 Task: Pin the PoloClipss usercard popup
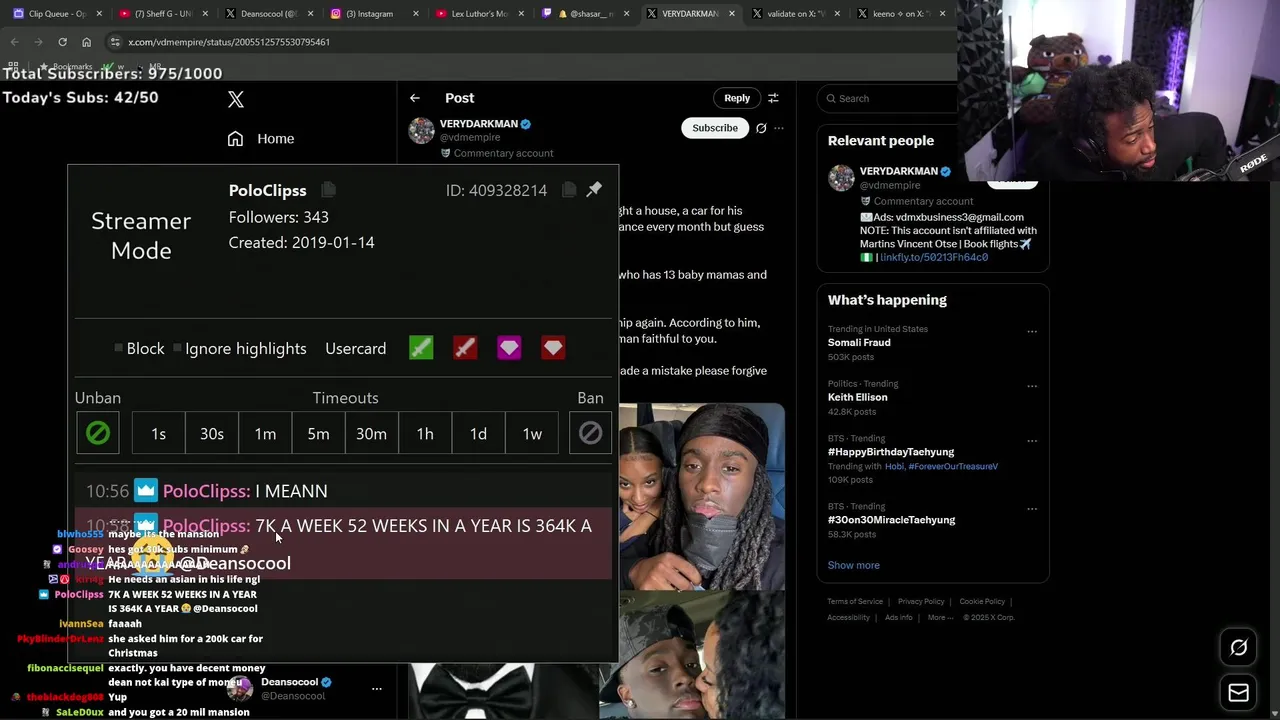(x=594, y=189)
